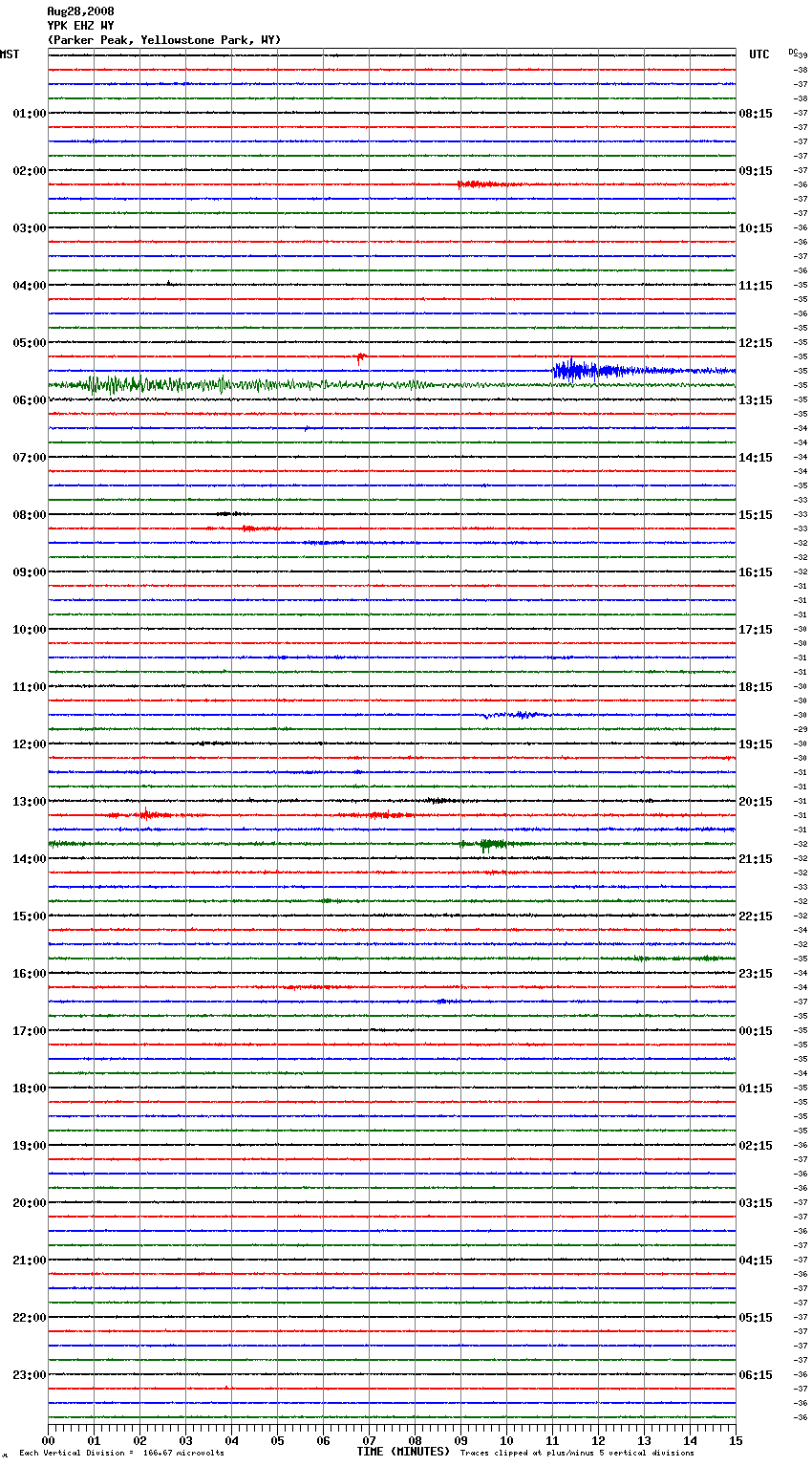The height and width of the screenshot is (1466, 812).
Task: Select the YPK EHZ WY station code
Action: click(x=80, y=26)
